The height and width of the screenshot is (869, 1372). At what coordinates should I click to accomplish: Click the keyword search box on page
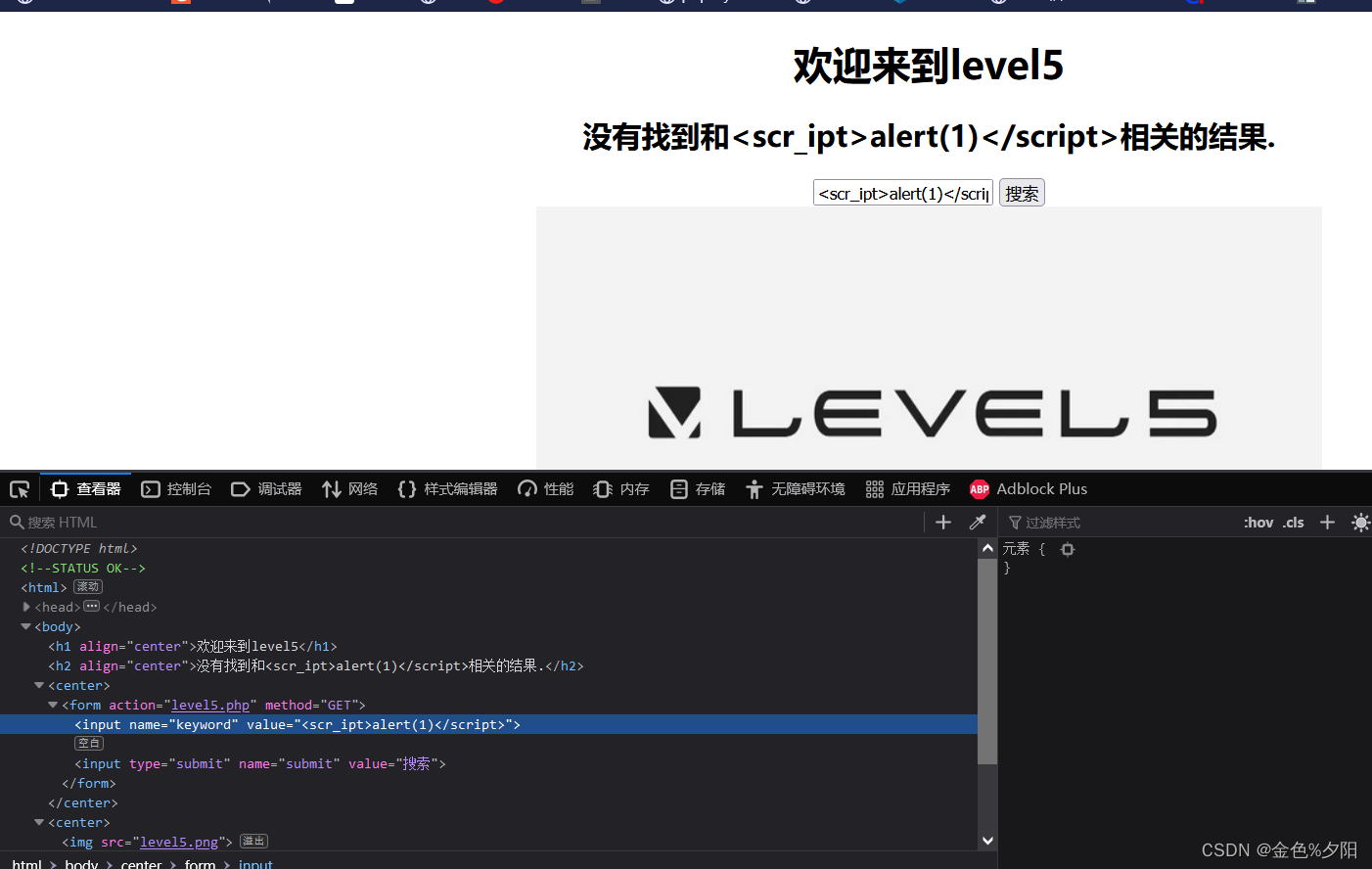point(903,193)
